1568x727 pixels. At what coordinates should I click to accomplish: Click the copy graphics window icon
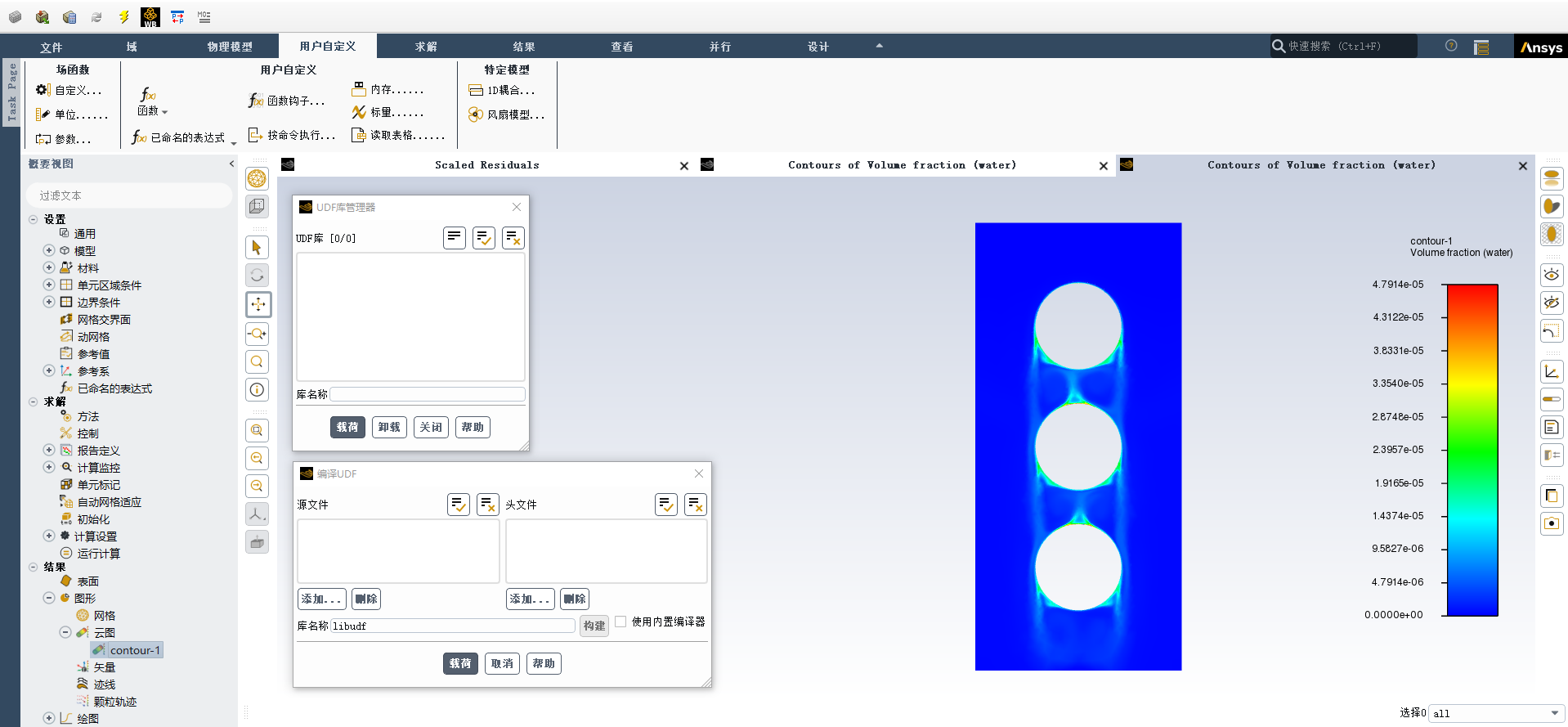click(1552, 496)
